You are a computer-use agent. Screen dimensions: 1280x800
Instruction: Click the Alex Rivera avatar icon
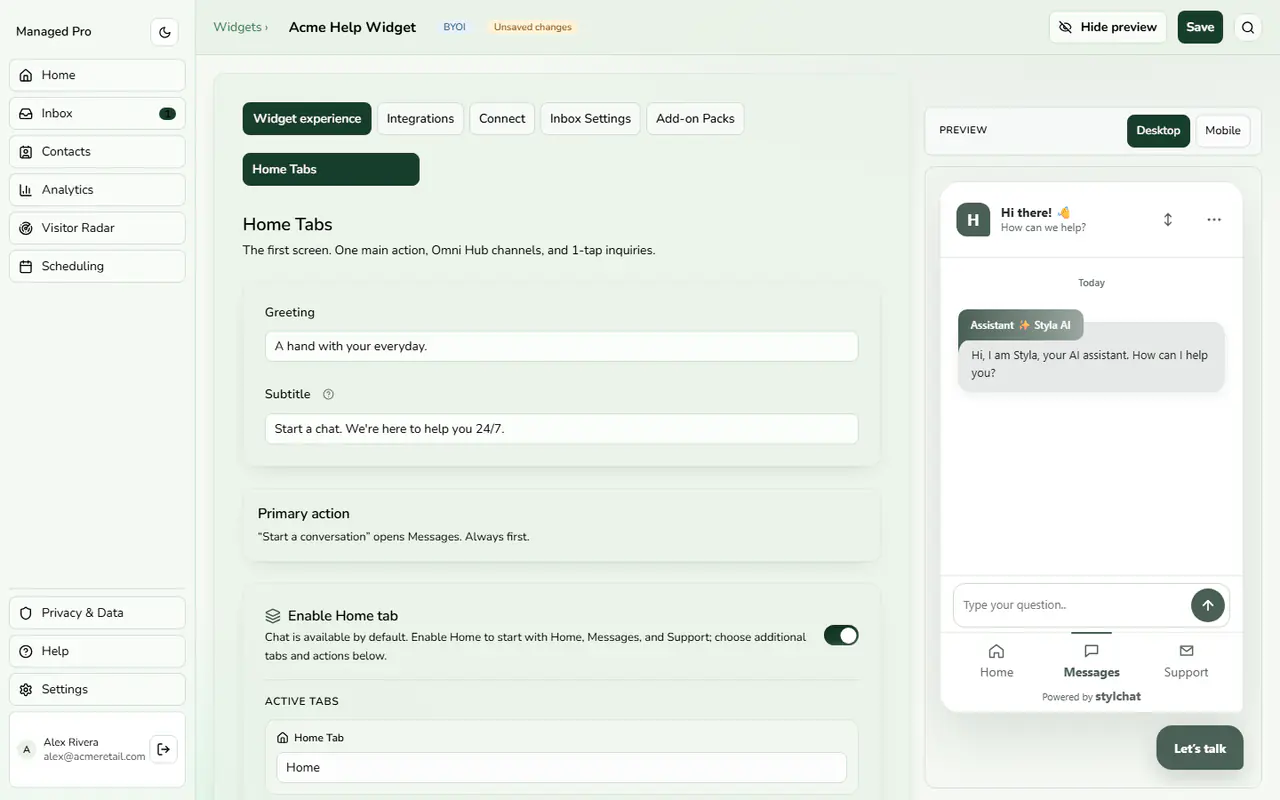click(27, 750)
